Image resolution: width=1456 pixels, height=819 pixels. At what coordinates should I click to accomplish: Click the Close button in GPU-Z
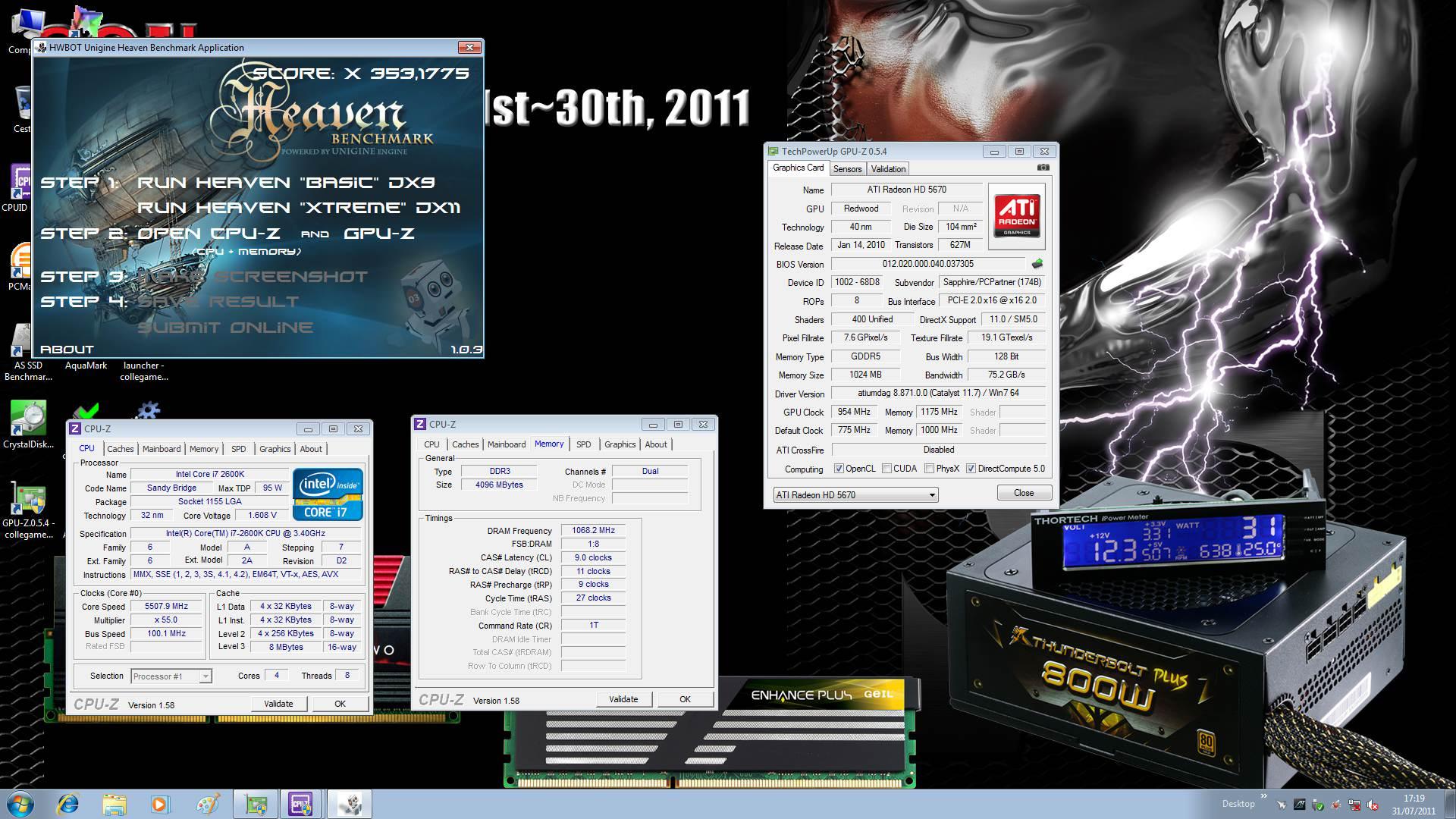(x=1024, y=493)
